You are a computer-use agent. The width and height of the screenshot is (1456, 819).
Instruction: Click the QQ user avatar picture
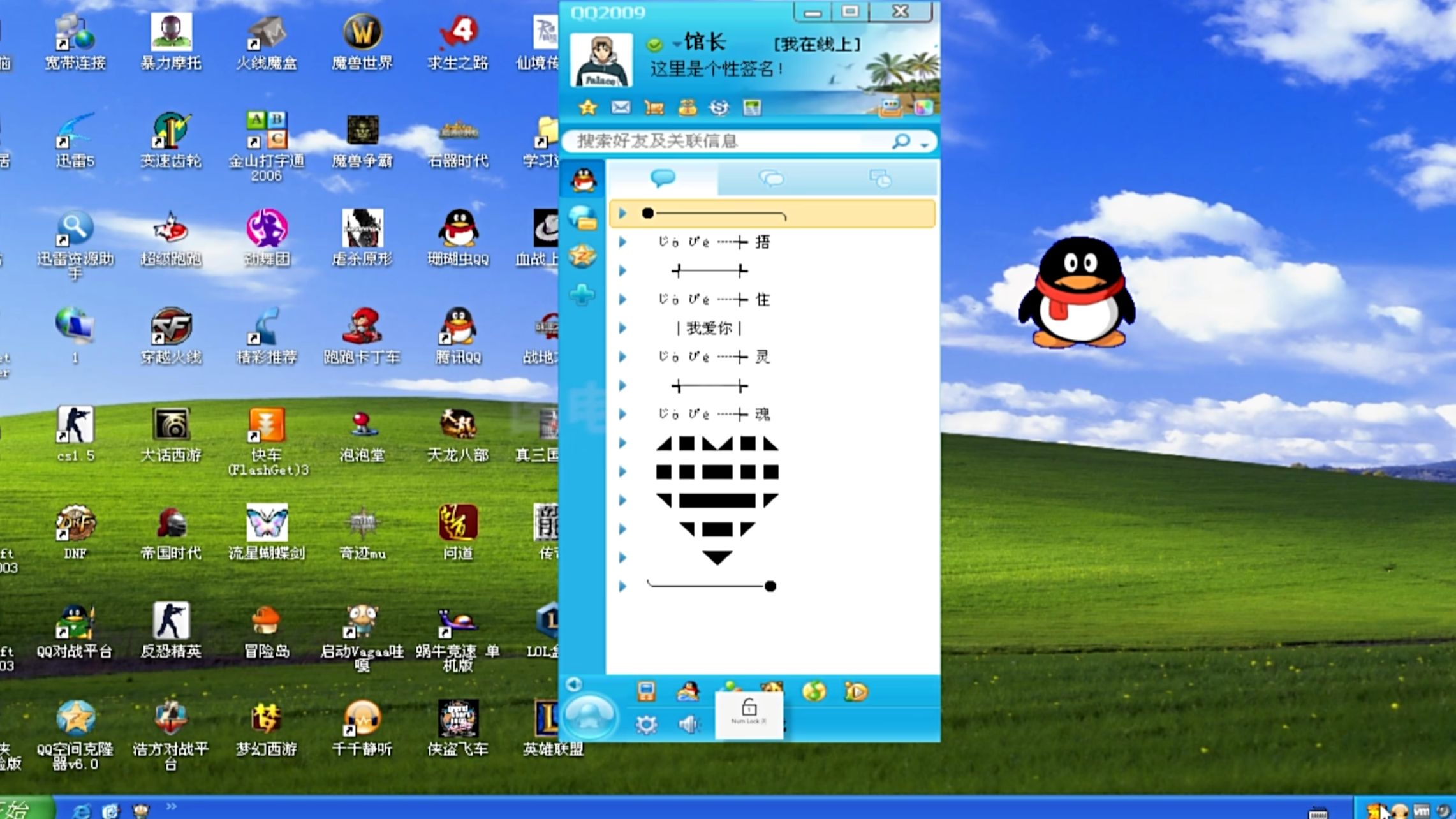(601, 61)
